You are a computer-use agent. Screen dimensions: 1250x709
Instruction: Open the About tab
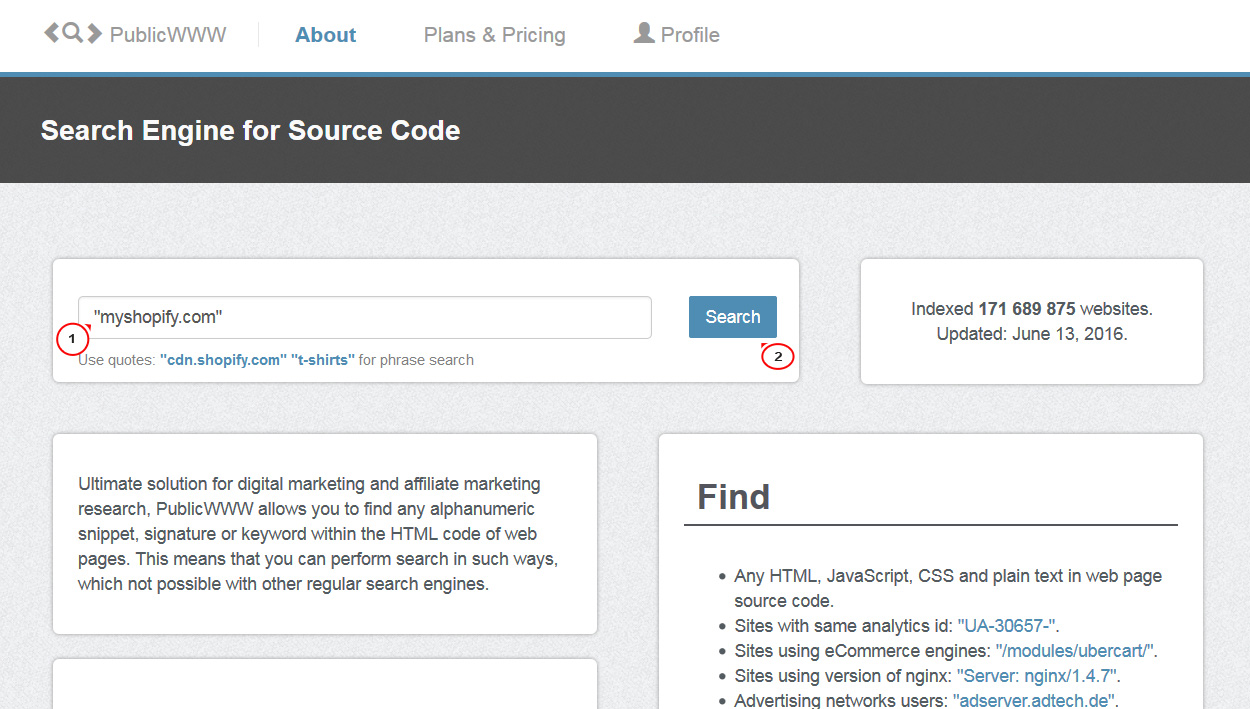(326, 35)
